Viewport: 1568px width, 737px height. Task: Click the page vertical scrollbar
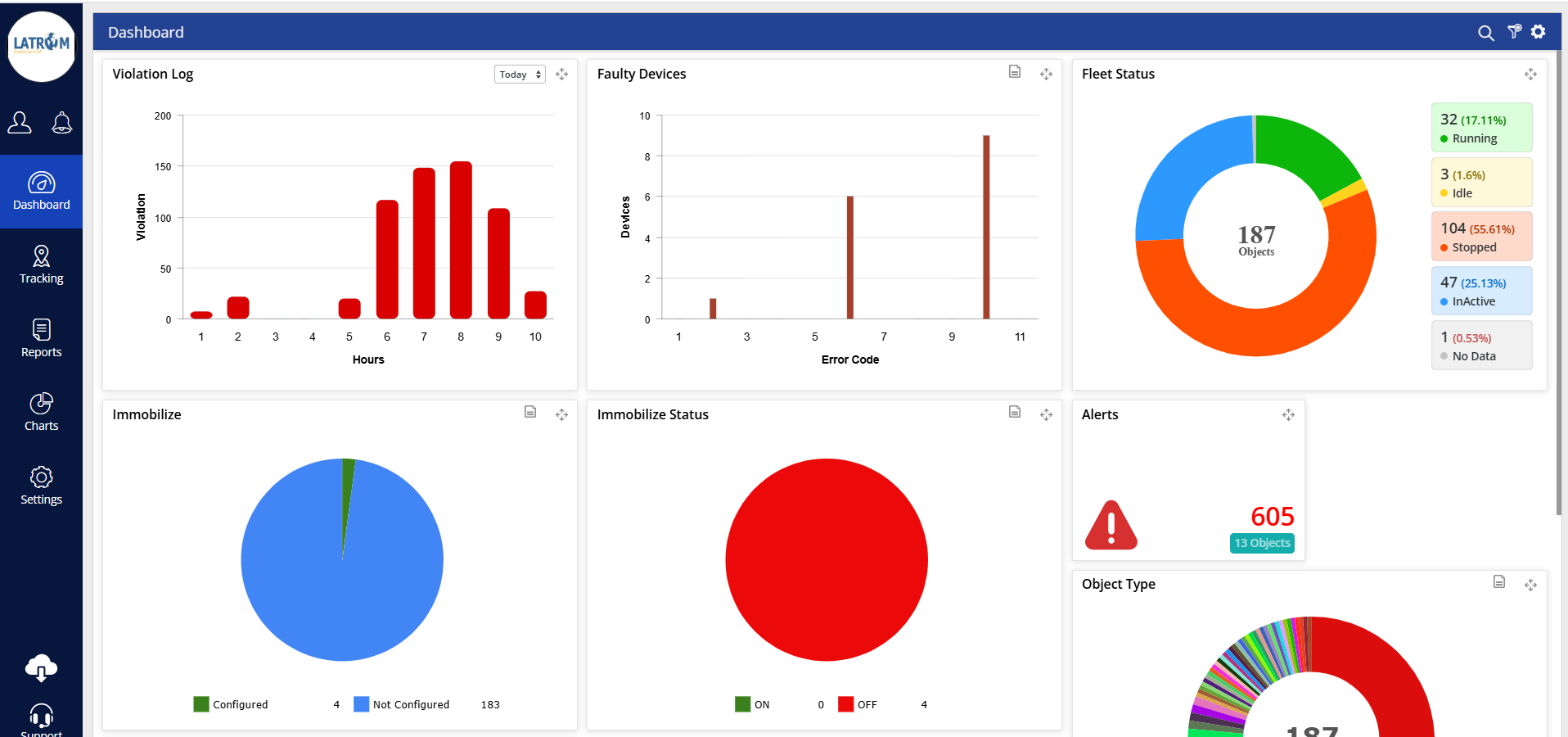(1559, 283)
